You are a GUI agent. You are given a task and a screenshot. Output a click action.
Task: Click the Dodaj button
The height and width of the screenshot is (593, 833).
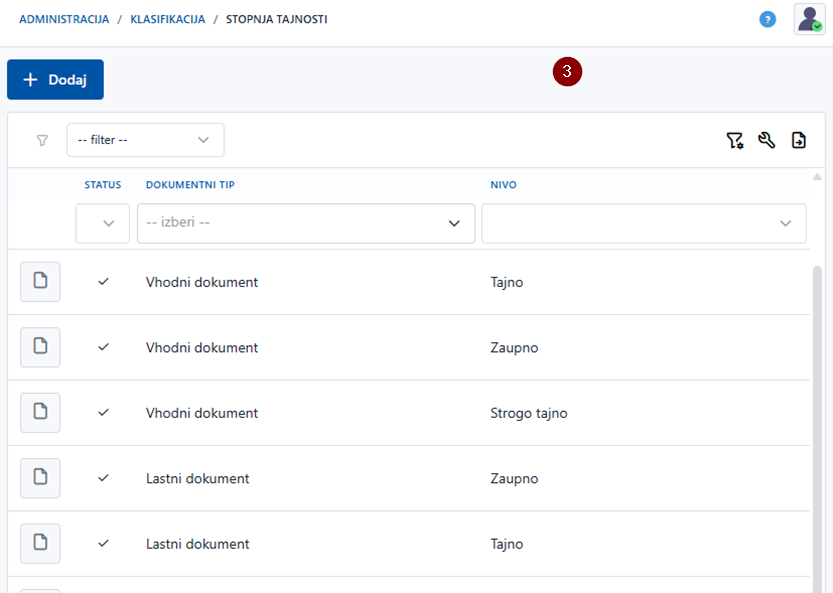(55, 80)
